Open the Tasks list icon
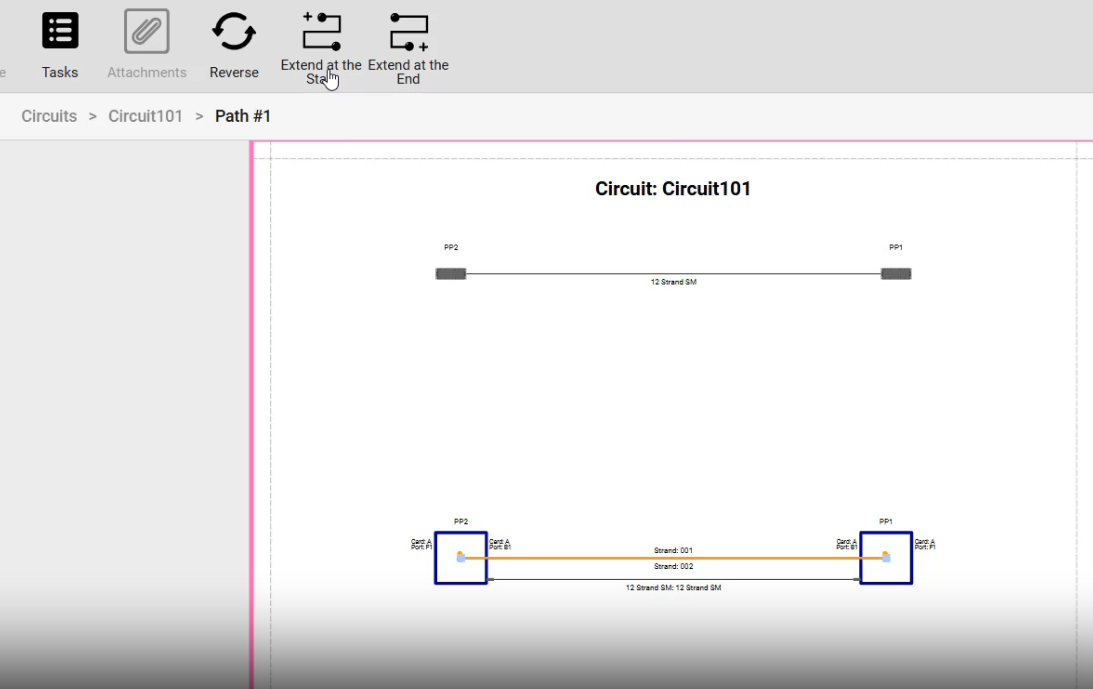1093x689 pixels. 60,31
